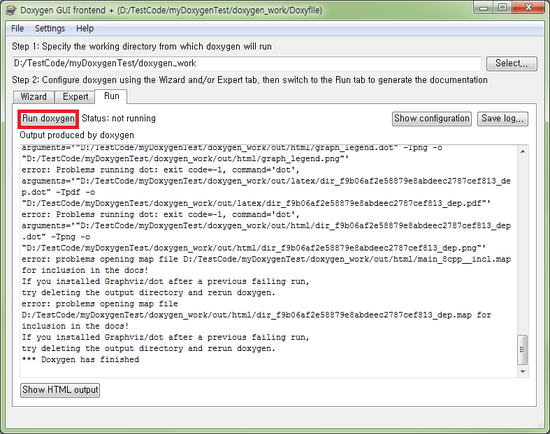550x434 pixels.
Task: Click the output log scrollbar thumb
Action: click(x=523, y=350)
